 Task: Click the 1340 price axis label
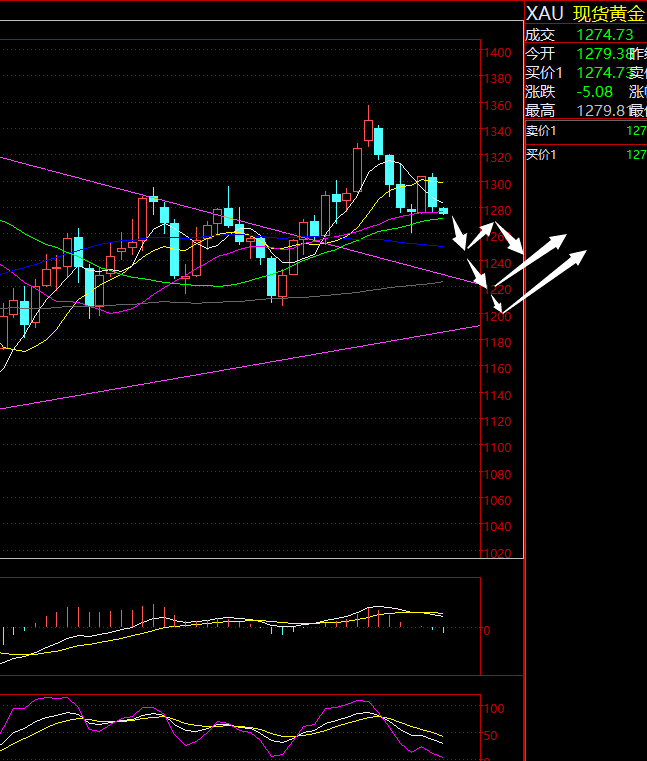tap(498, 132)
